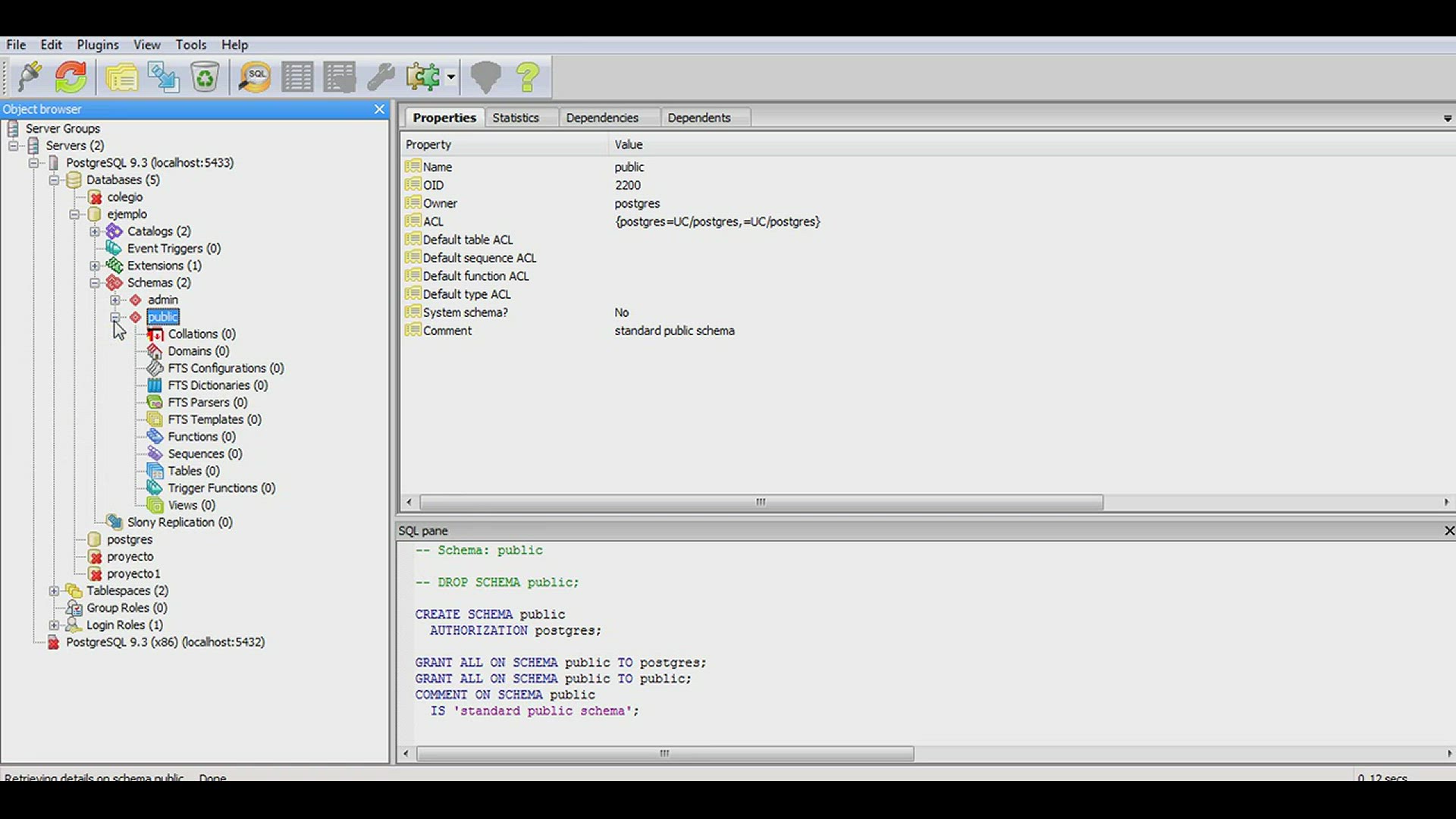Collapse the Servers (2) node
The image size is (1456, 819).
[13, 146]
